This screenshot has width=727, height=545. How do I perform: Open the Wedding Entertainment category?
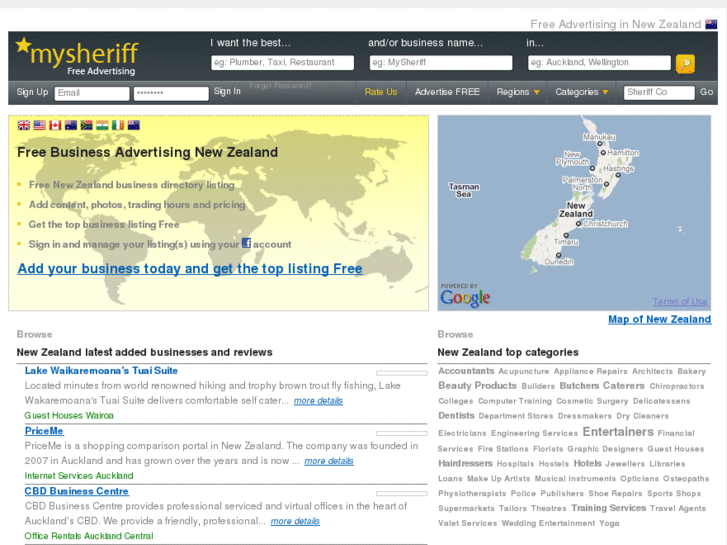(548, 523)
